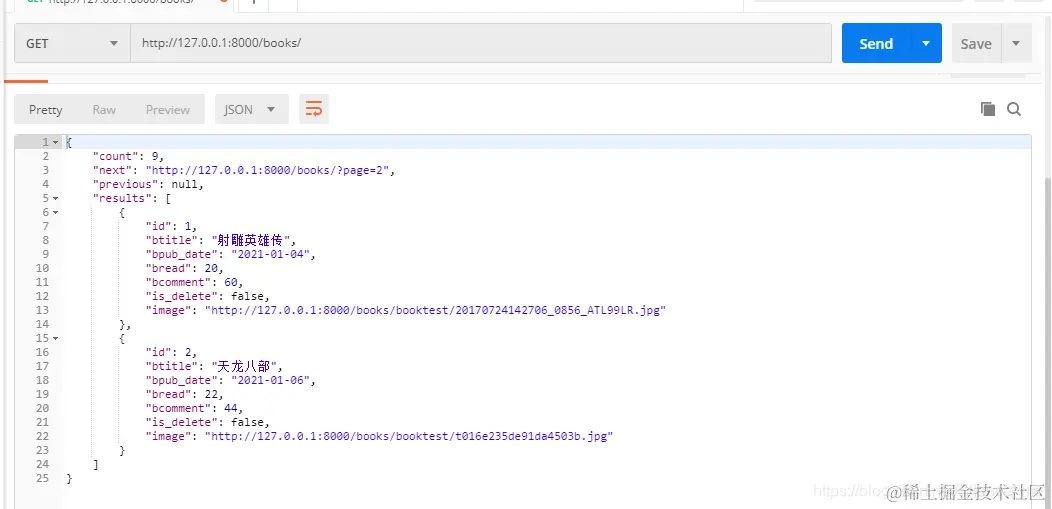Open the Send button dropdown arrow
Image resolution: width=1052 pixels, height=509 pixels.
[x=926, y=44]
